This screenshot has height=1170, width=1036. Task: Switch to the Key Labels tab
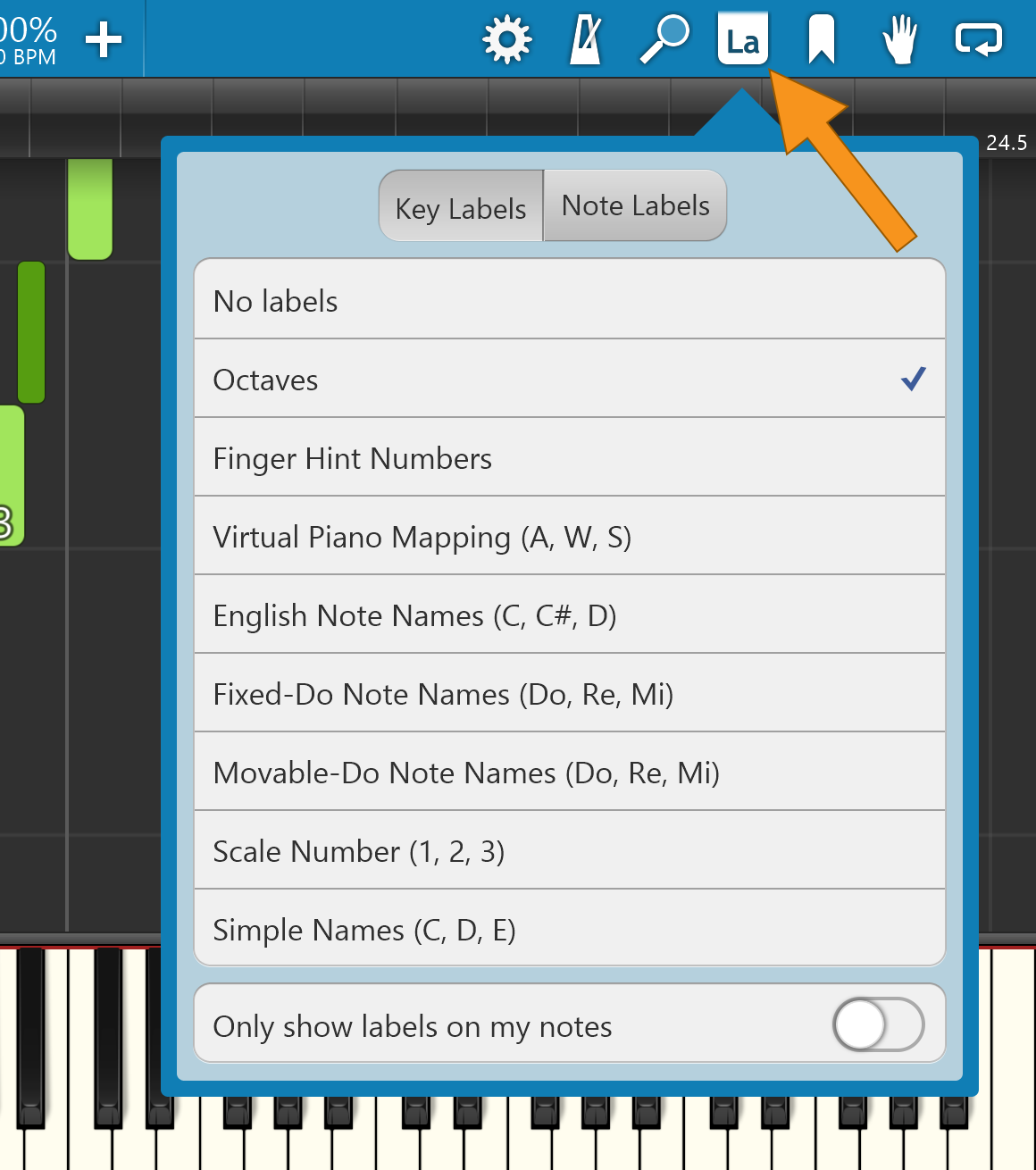(461, 206)
